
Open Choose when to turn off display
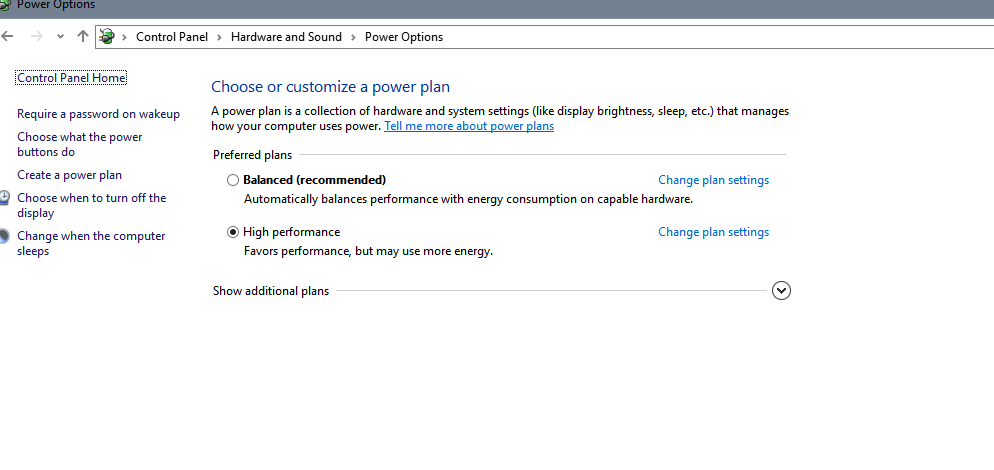pos(91,206)
